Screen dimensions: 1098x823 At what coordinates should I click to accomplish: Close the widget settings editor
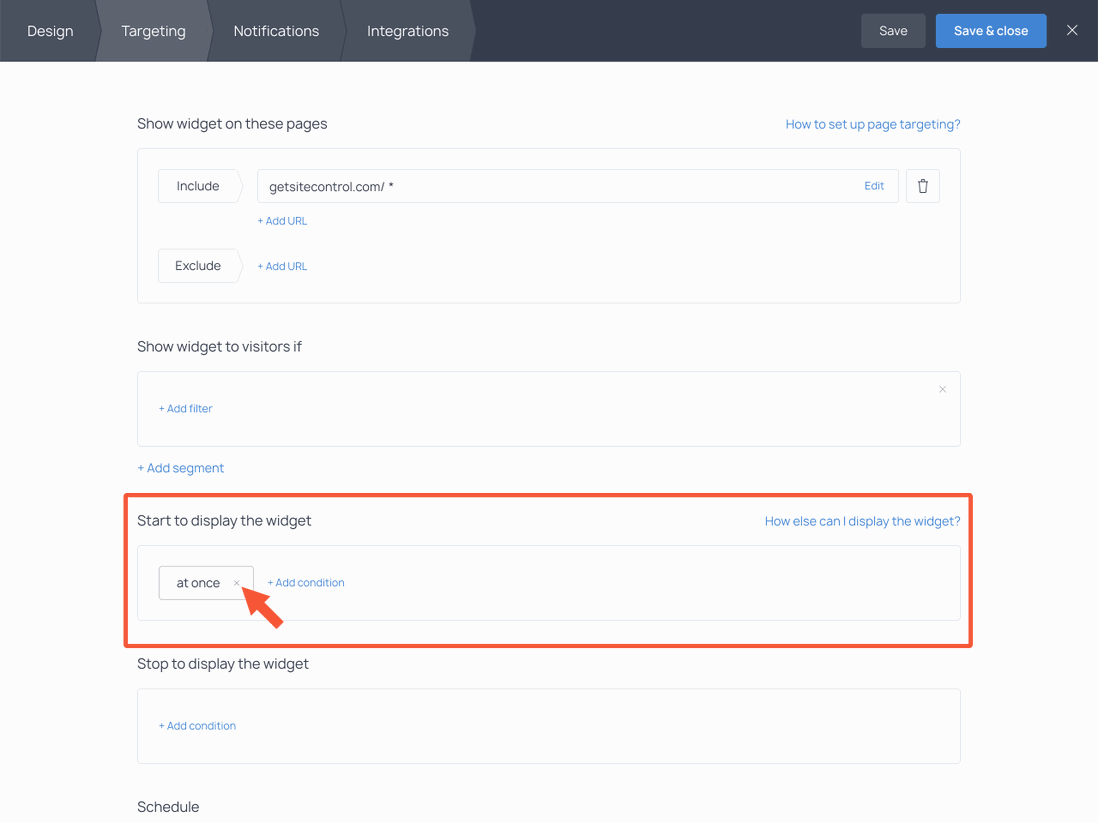pos(1072,30)
